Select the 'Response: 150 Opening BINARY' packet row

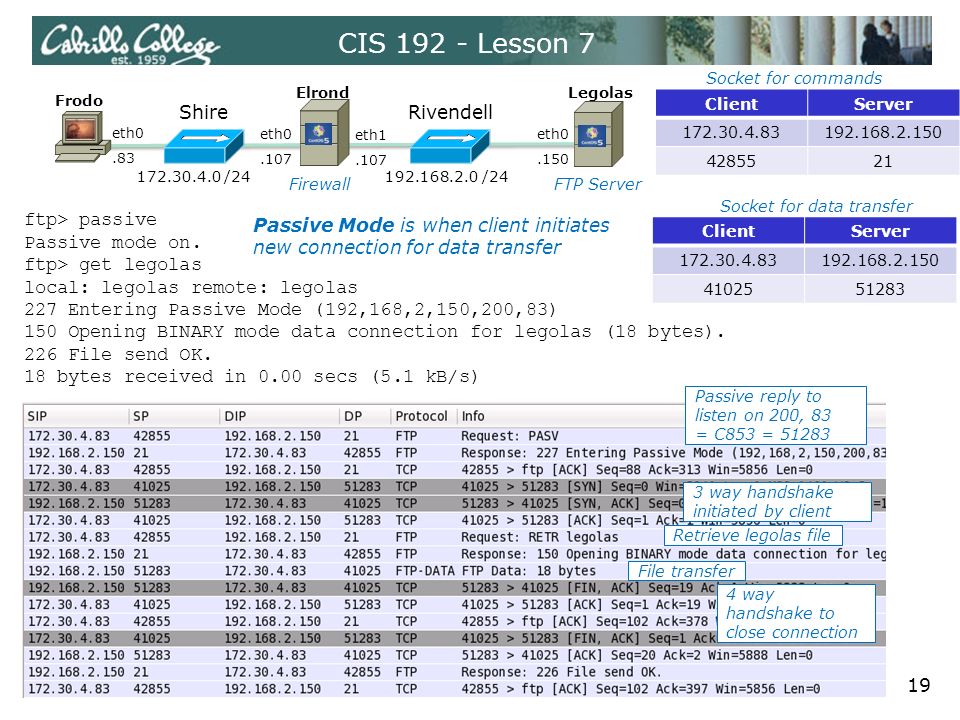tap(454, 554)
